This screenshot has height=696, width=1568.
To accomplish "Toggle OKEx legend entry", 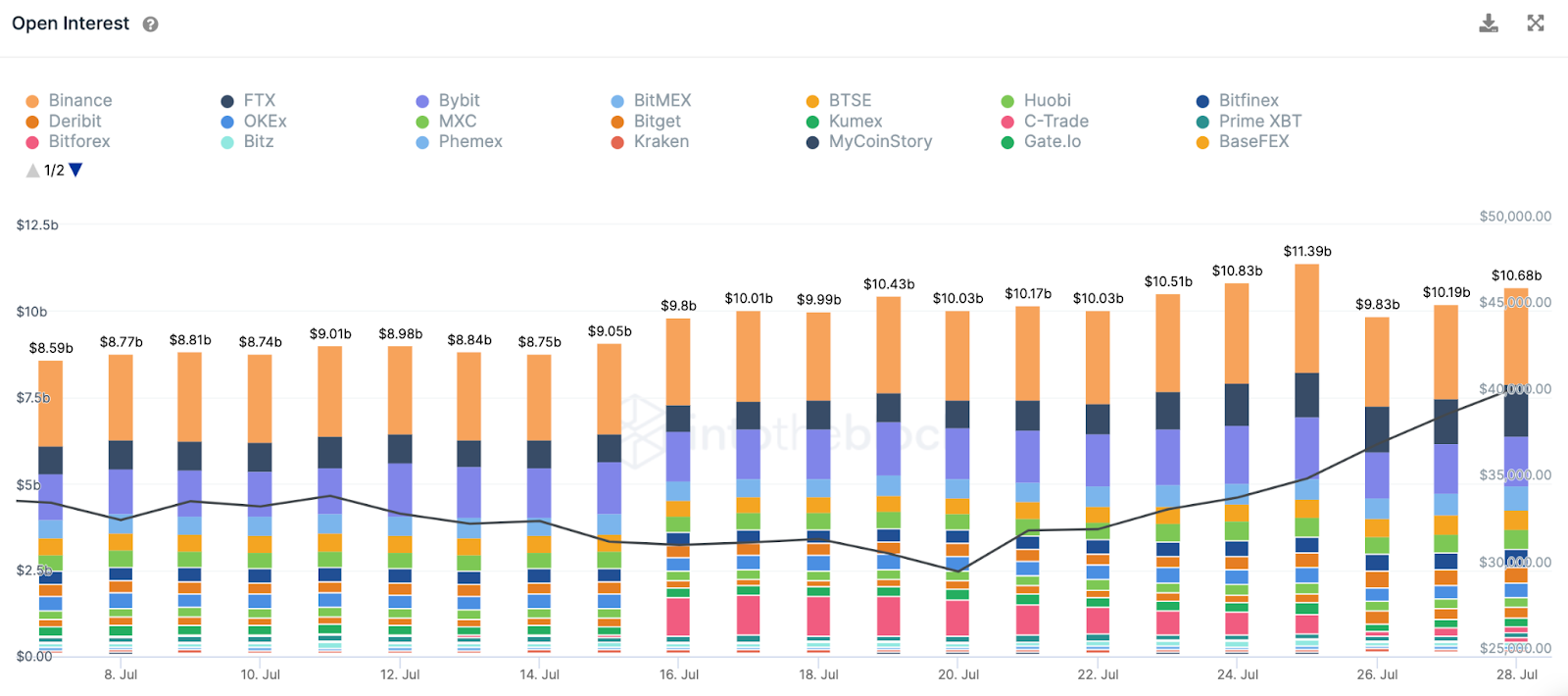I will 254,121.
